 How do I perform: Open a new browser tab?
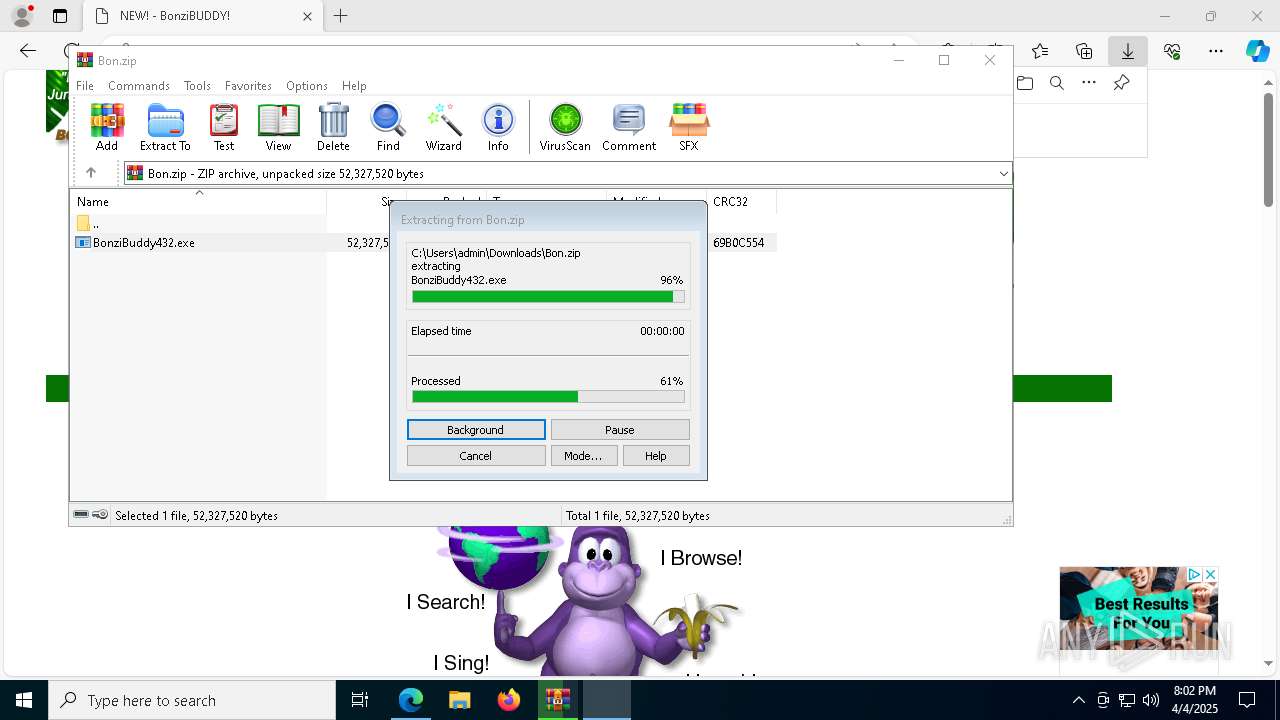[341, 16]
